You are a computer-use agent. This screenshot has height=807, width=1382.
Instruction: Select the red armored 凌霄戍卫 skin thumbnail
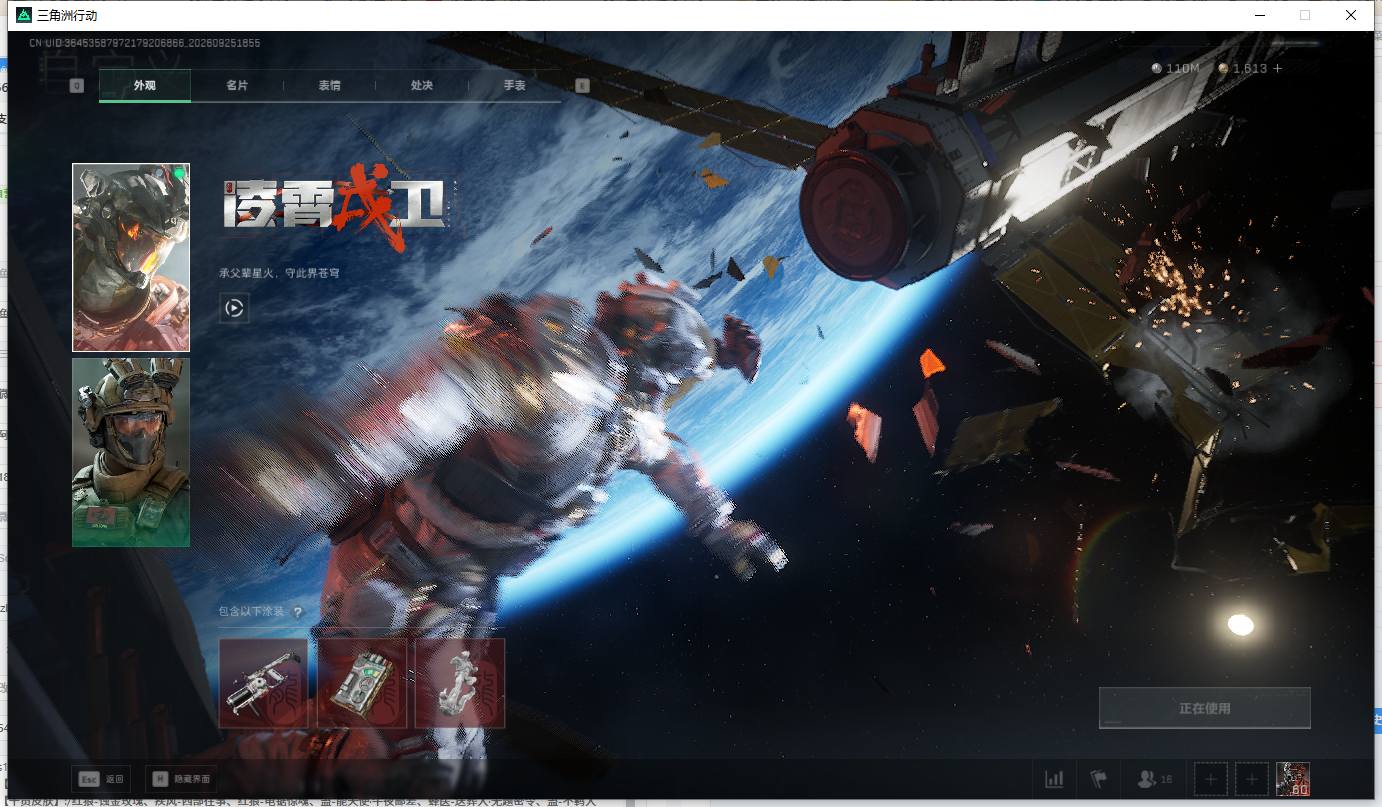[131, 257]
